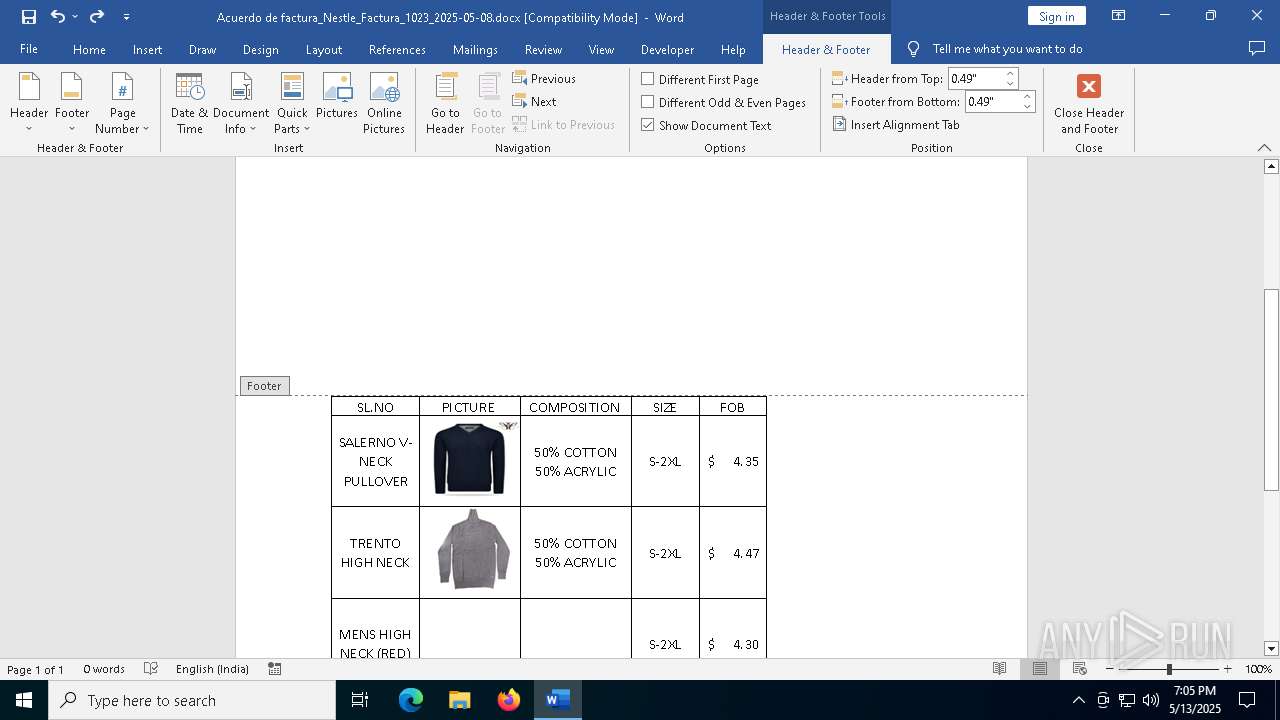Switch to the Design tab
Viewport: 1280px width, 720px height.
260,49
